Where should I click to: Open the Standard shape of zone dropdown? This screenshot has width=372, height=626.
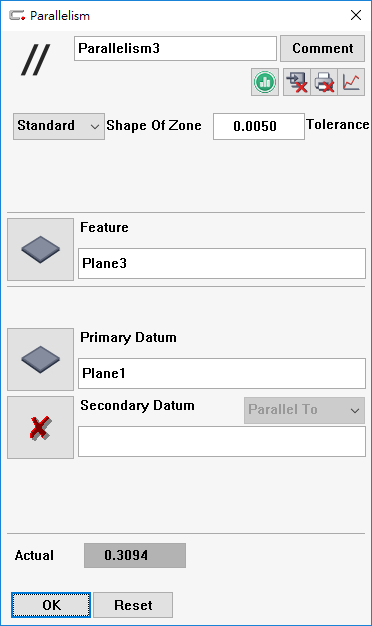pyautogui.click(x=59, y=126)
